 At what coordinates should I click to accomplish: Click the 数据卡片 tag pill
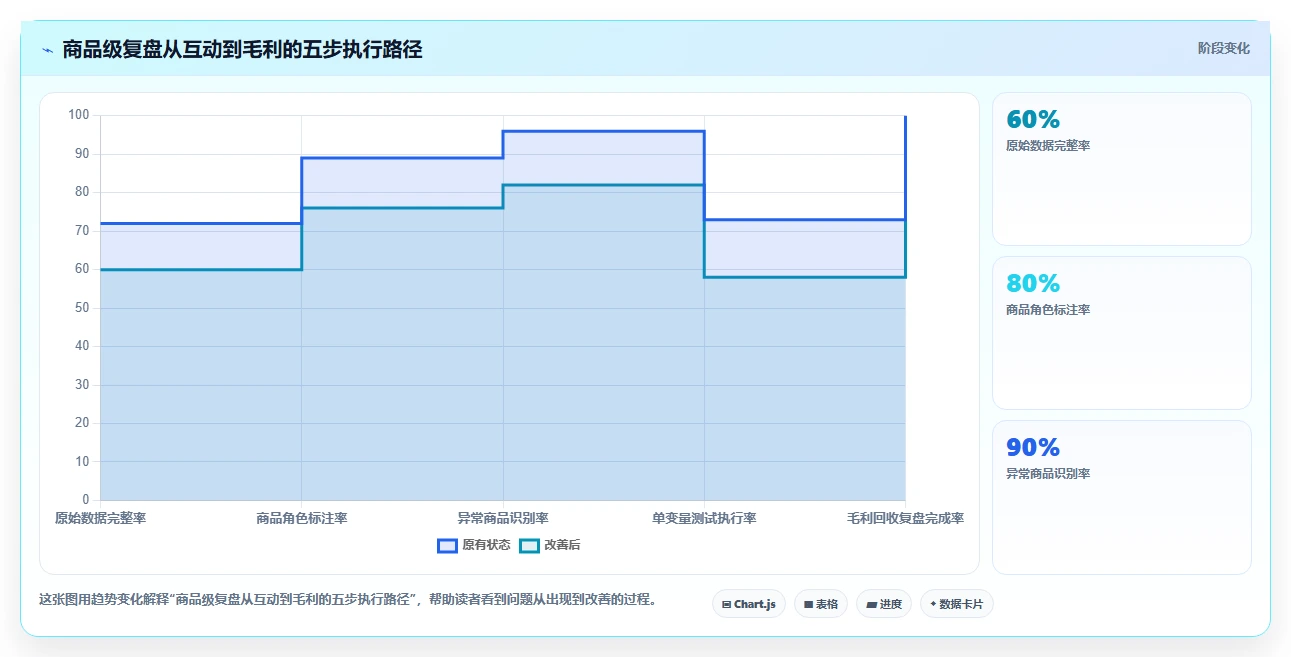[957, 604]
